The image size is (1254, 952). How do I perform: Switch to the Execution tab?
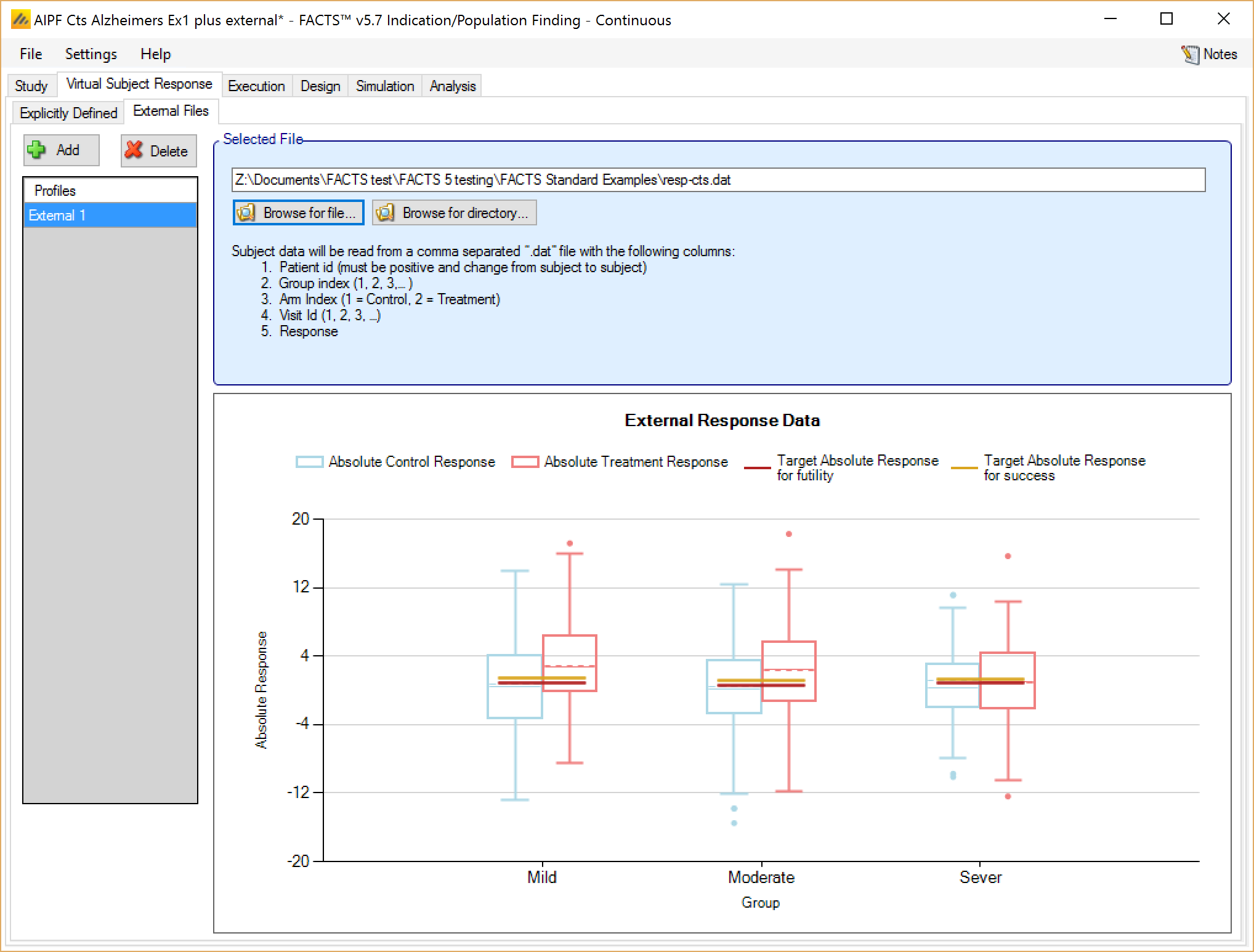click(256, 86)
